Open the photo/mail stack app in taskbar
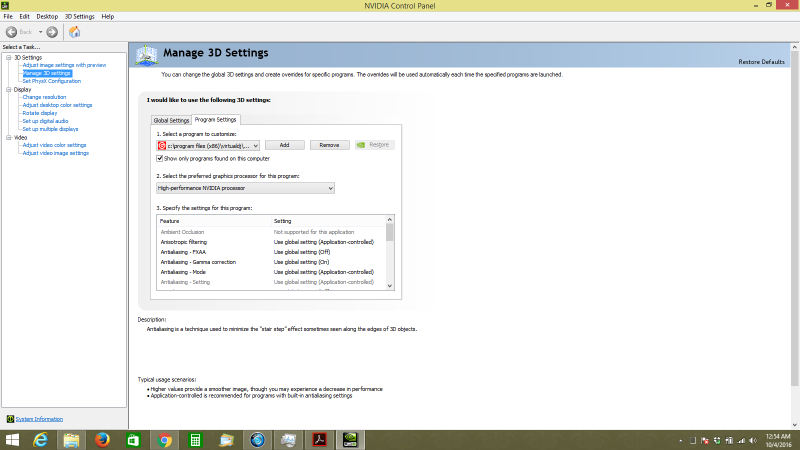800x450 pixels. pyautogui.click(x=227, y=440)
